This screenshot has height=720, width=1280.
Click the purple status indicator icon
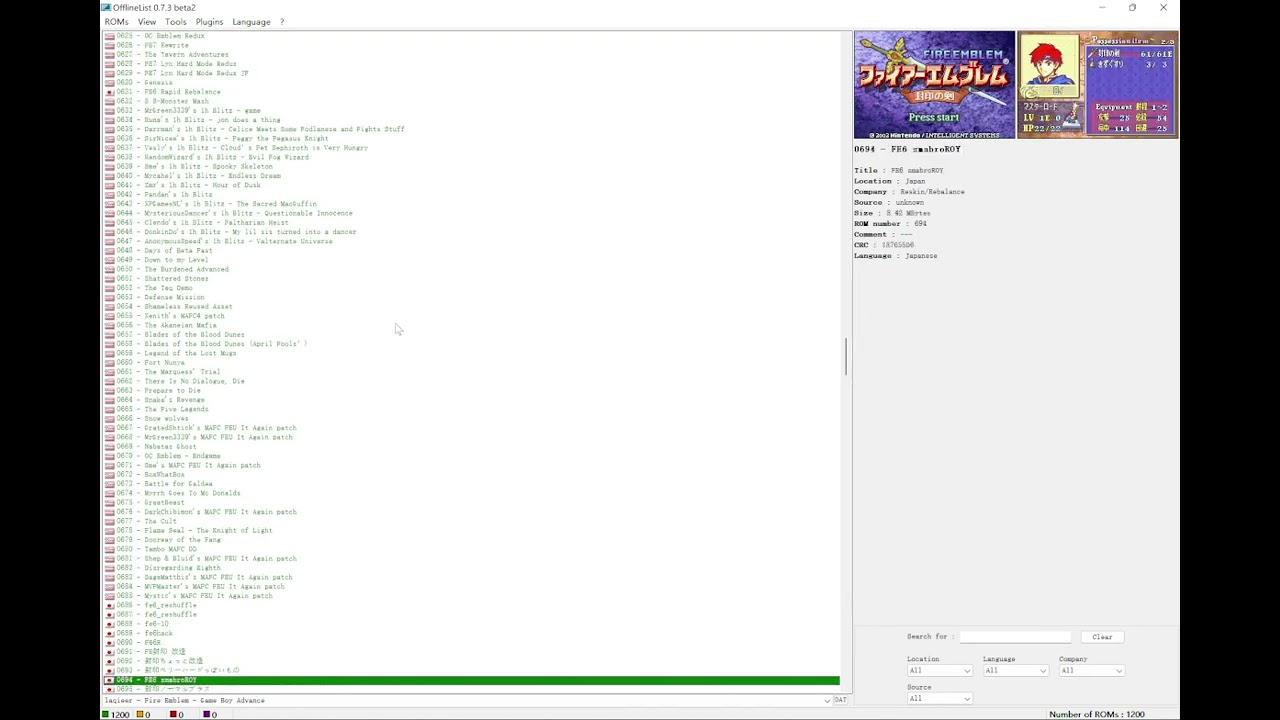tap(208, 715)
